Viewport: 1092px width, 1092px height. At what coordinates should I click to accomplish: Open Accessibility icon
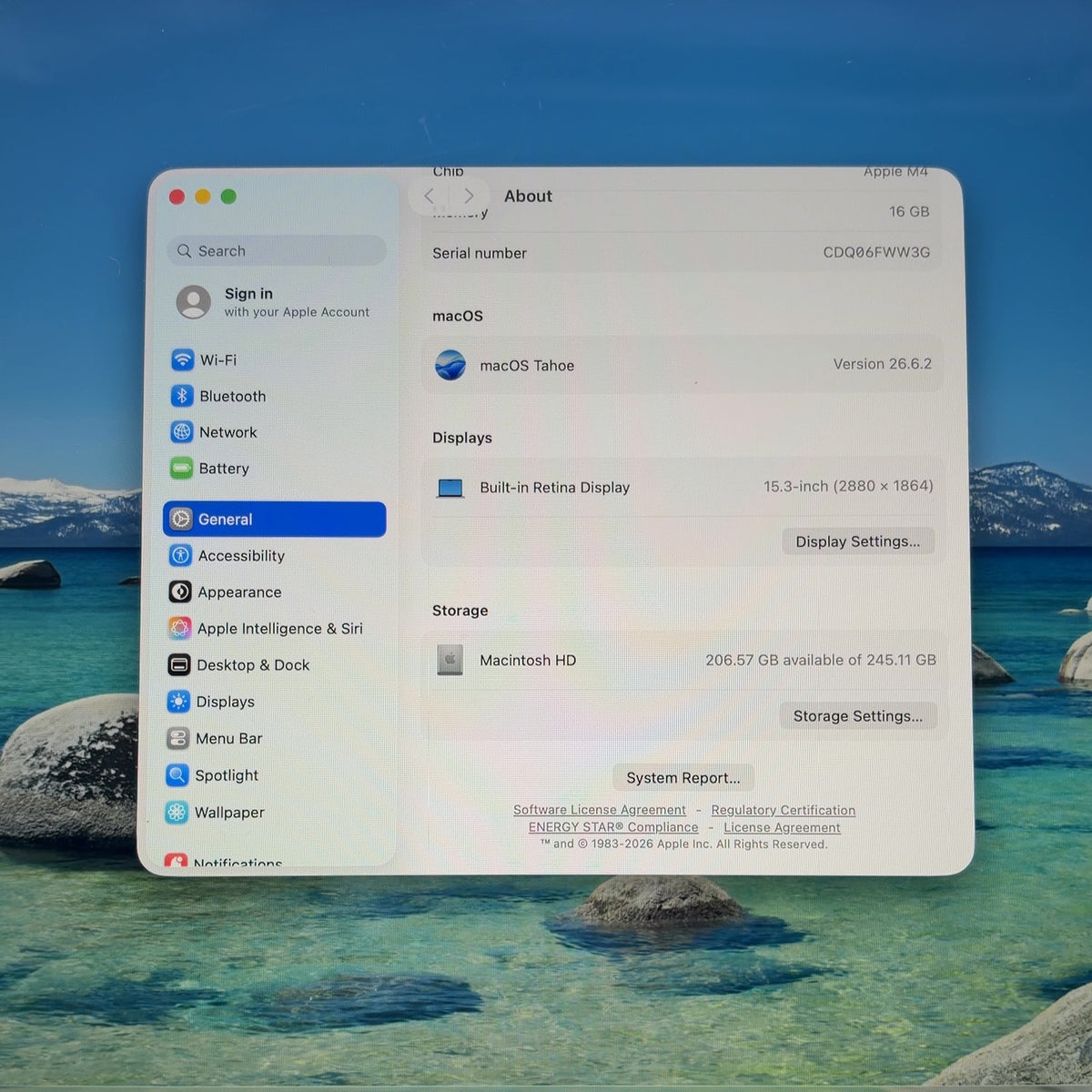[x=180, y=556]
